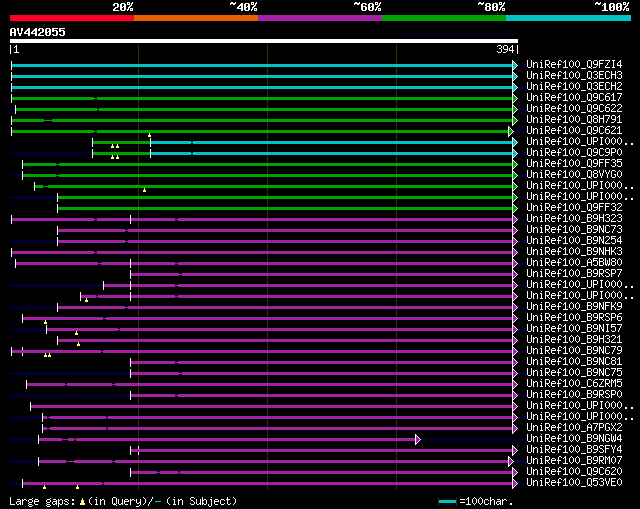The image size is (640, 509).
Task: Select the UniRef100_B9NHK3 label
Action: 574,251
